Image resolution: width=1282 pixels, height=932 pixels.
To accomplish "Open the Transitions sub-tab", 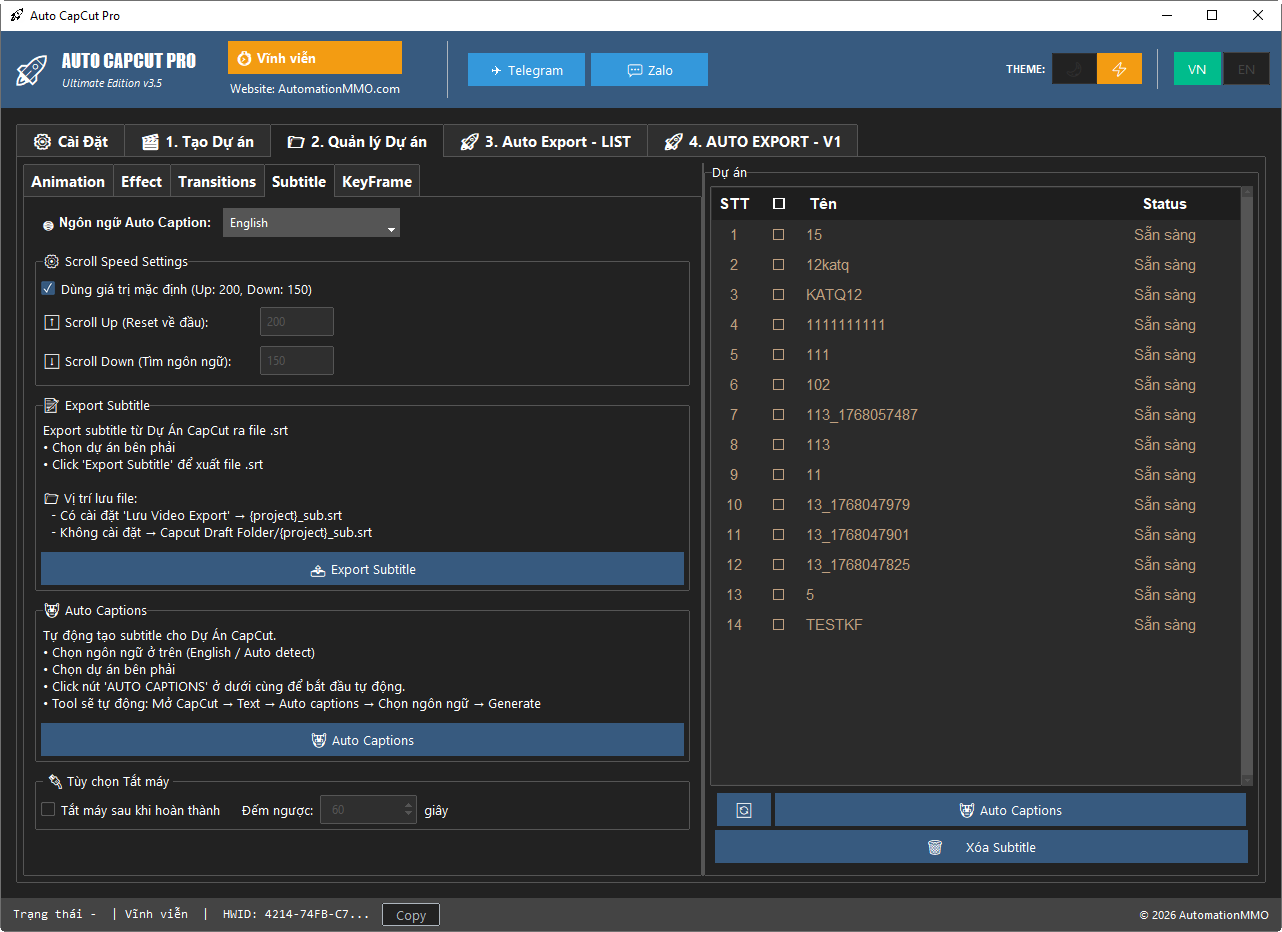I will [217, 181].
